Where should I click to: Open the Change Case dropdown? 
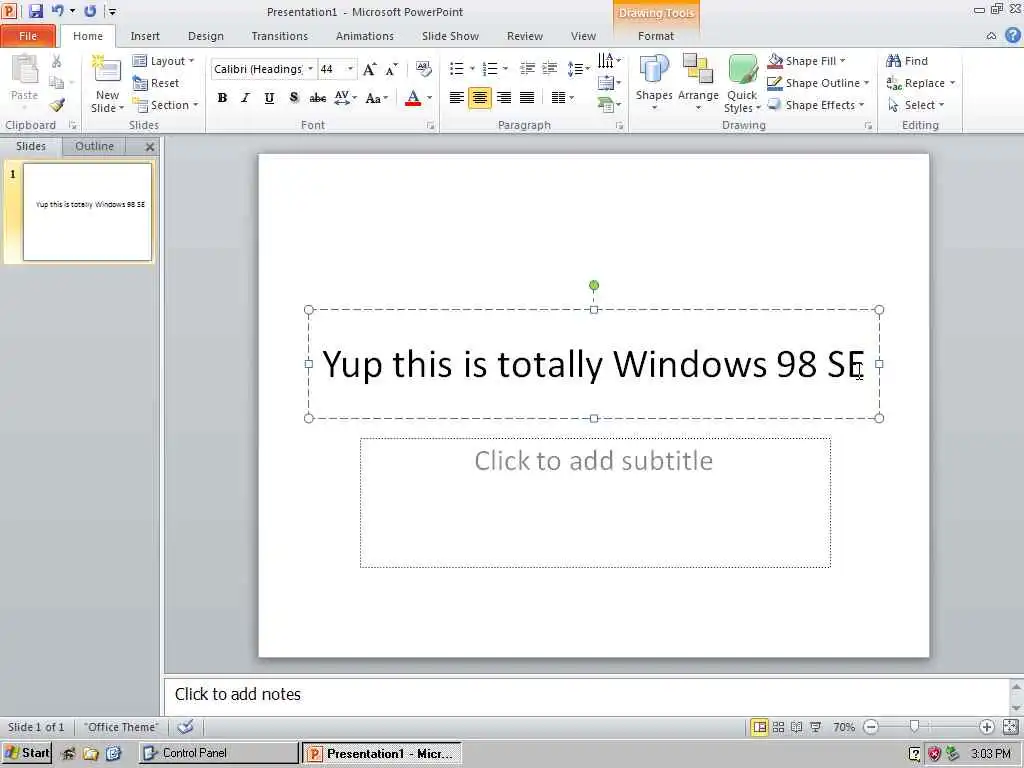377,98
